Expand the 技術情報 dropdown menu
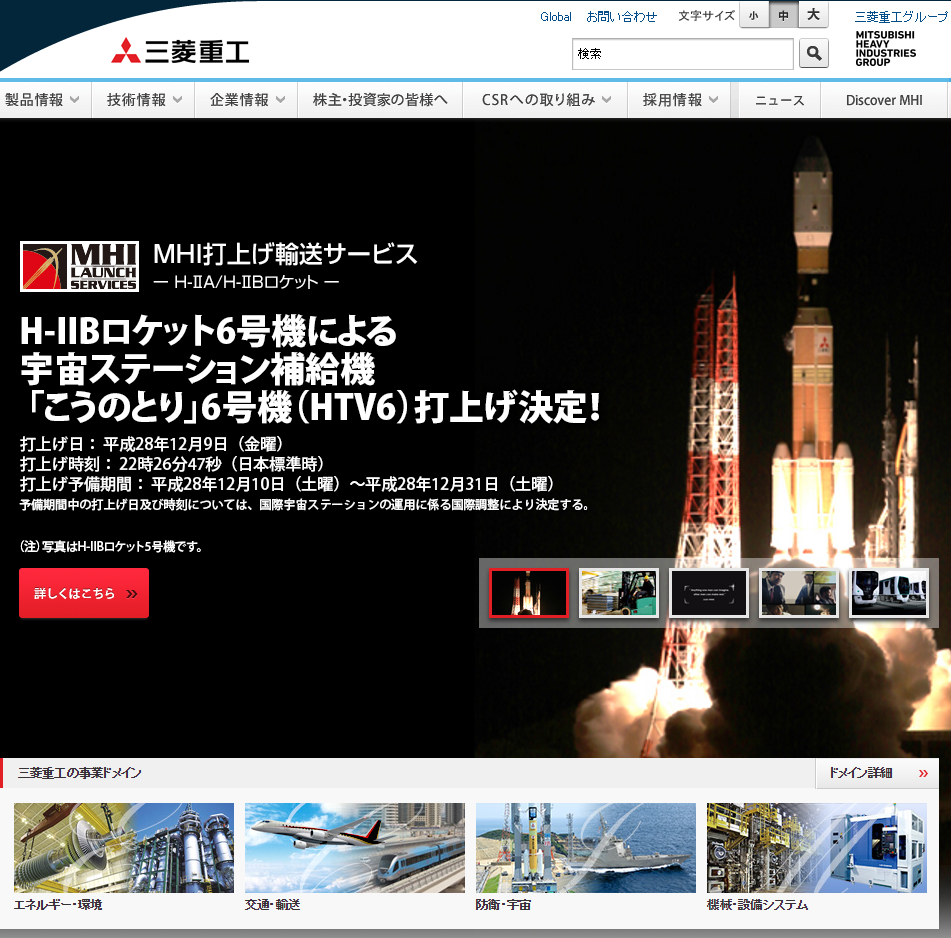This screenshot has width=951, height=938. click(x=144, y=100)
